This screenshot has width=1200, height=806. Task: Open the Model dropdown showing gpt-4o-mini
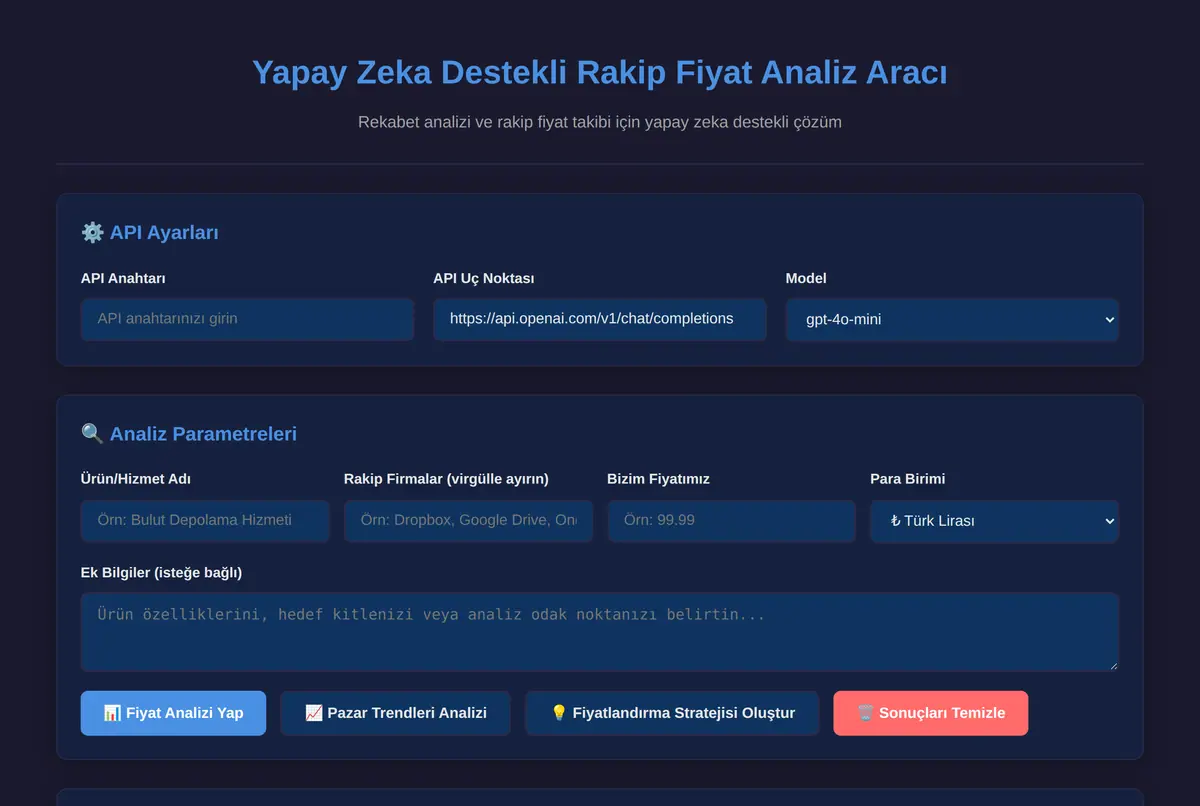pyautogui.click(x=952, y=320)
